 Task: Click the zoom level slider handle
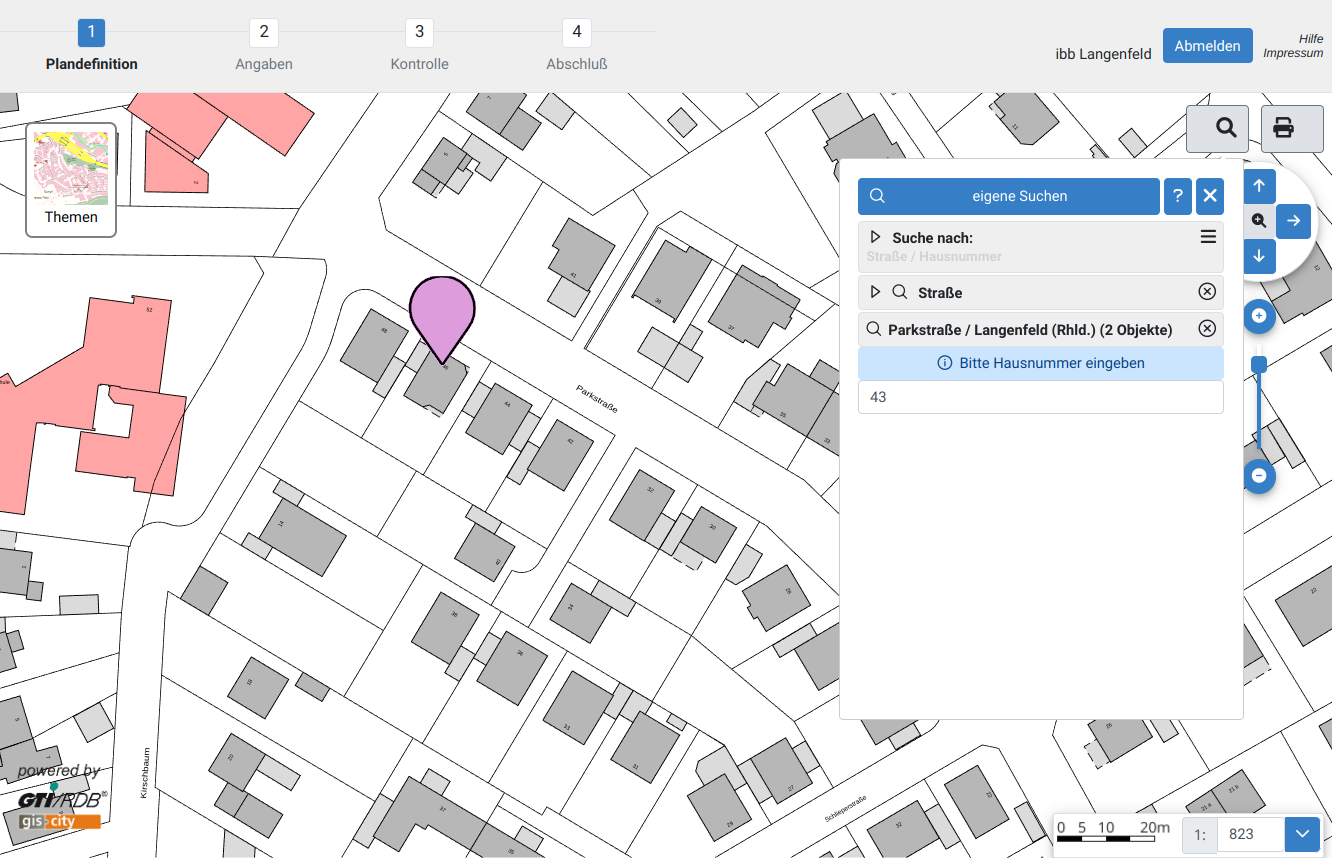click(x=1259, y=364)
